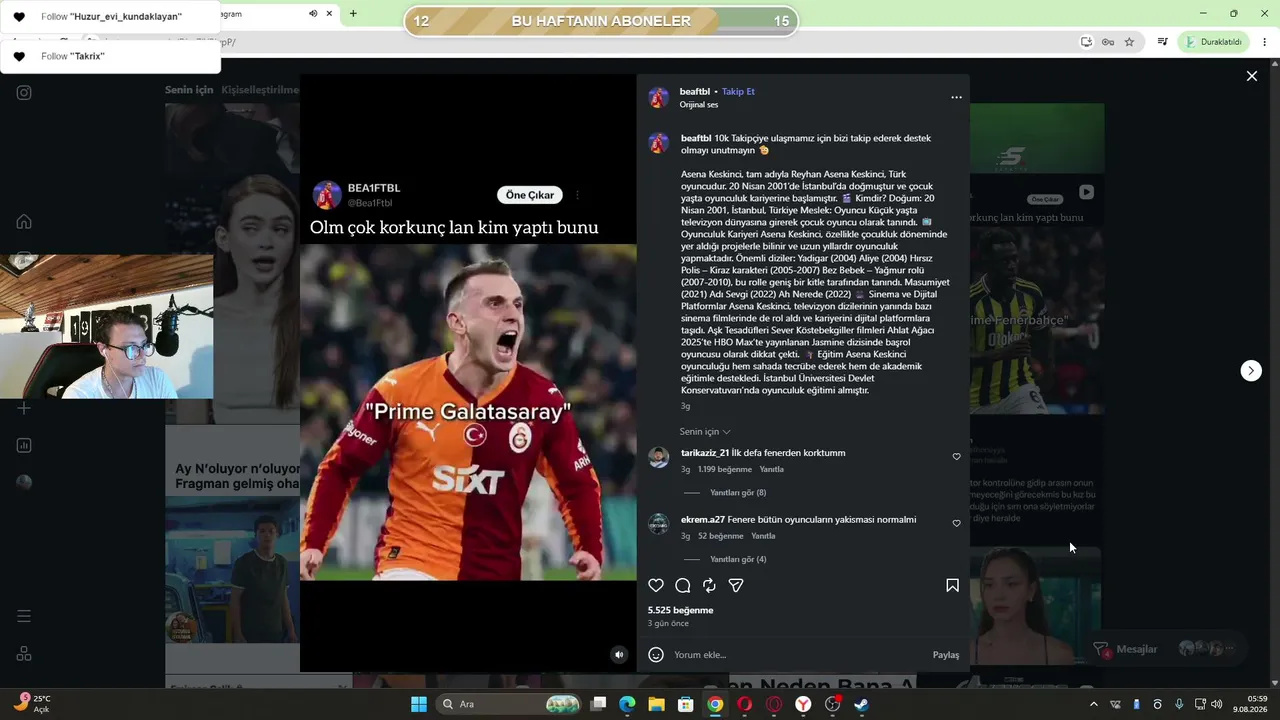
Task: Go to next post with right arrow
Action: coord(1251,371)
